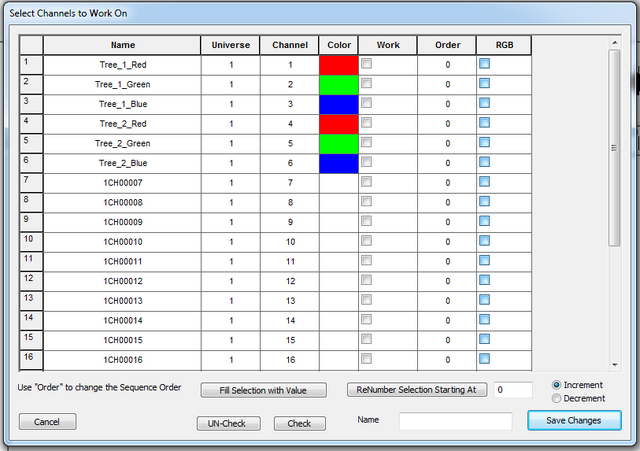Click the green color swatch of Tree_1_Green

(x=339, y=85)
